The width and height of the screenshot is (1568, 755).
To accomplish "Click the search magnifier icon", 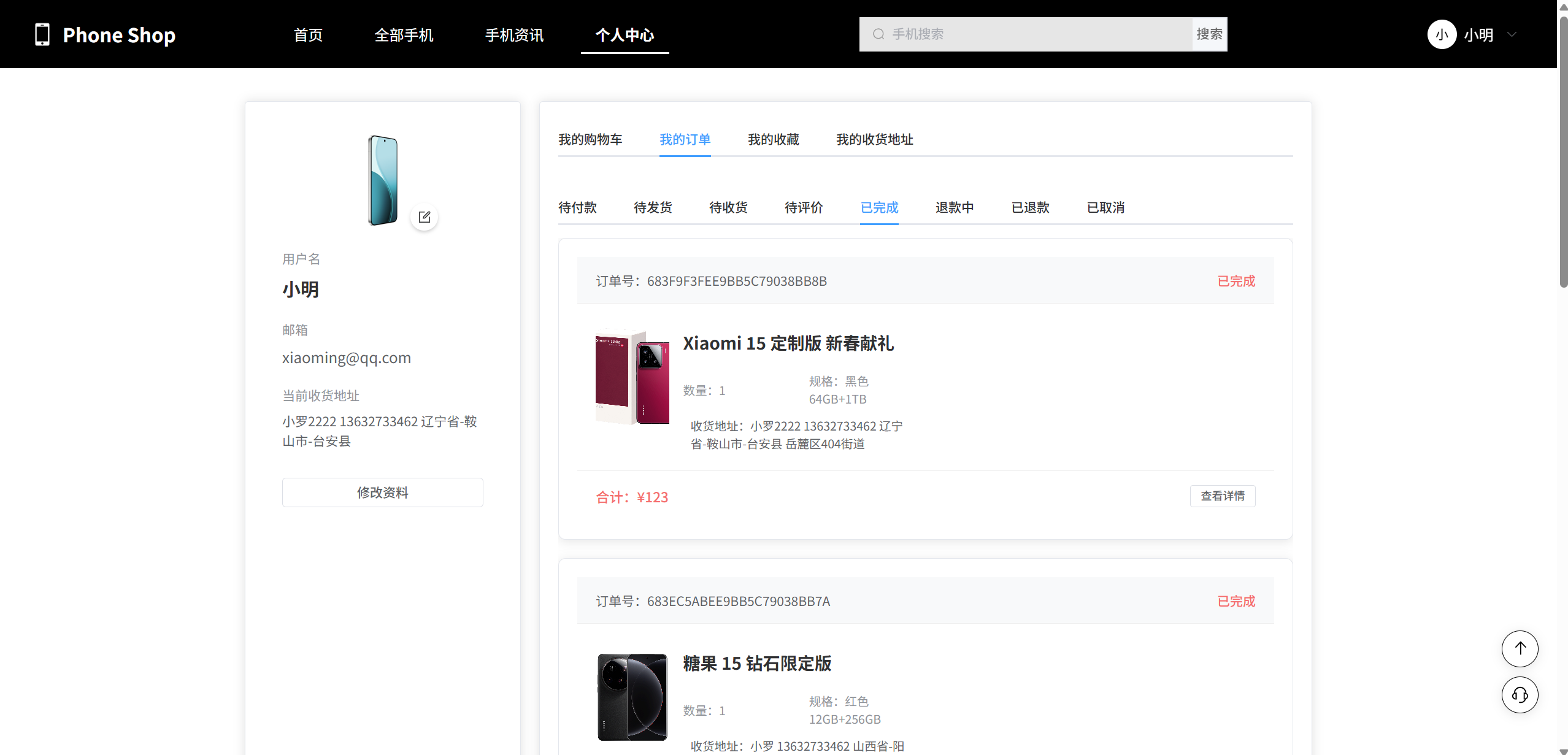I will click(878, 34).
